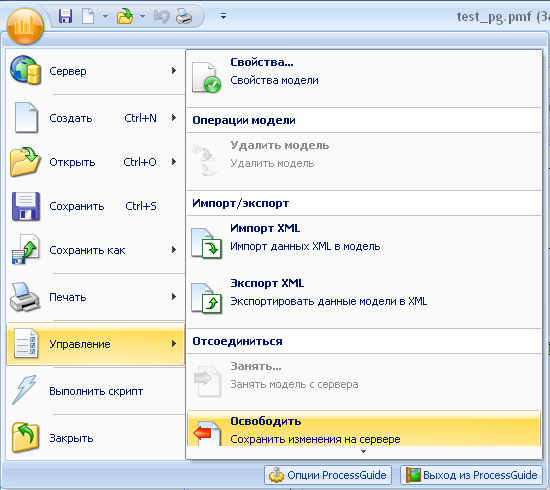Expand the Печать submenu arrow
This screenshot has height=490, width=550.
(174, 297)
